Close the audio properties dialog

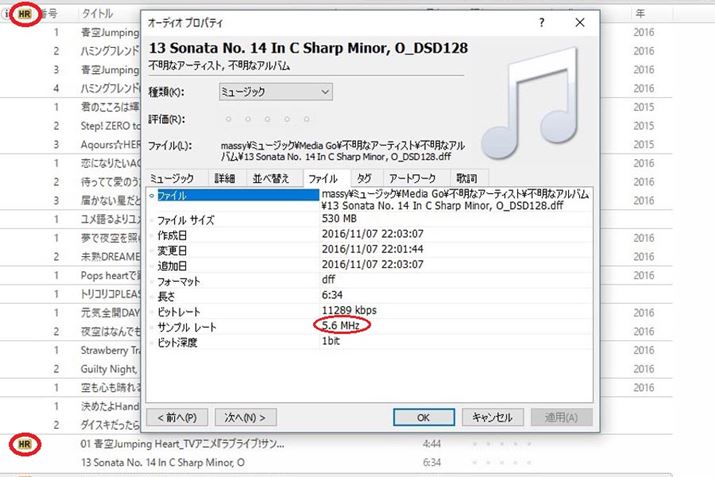point(580,22)
